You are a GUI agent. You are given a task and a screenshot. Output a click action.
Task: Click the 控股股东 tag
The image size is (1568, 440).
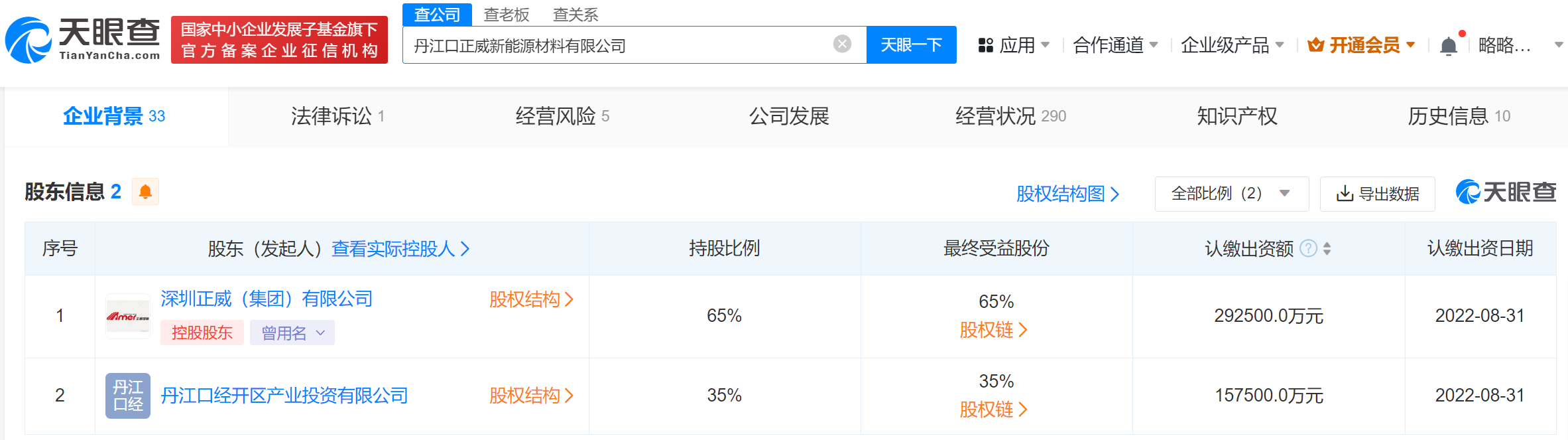[202, 332]
